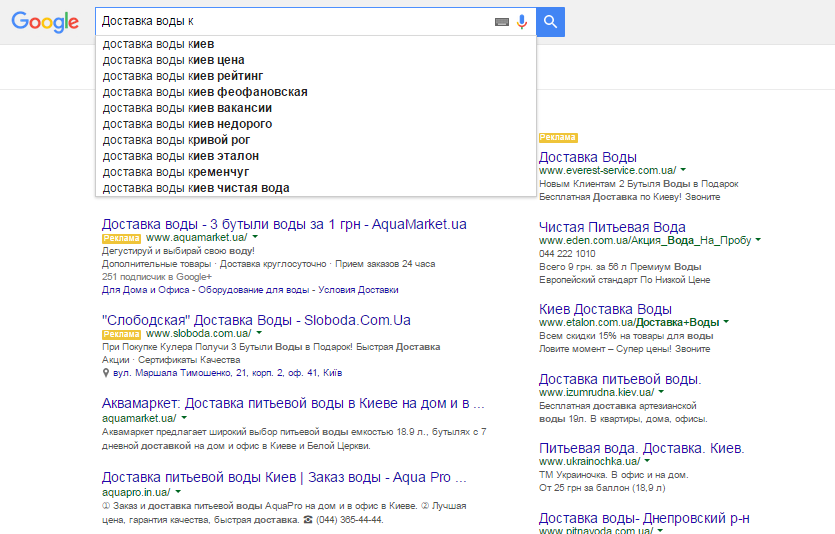The width and height of the screenshot is (835, 534).
Task: Open "Доставка питьевой воды Киев | Заказ воды - Aqua Pro" result
Action: pos(284,478)
